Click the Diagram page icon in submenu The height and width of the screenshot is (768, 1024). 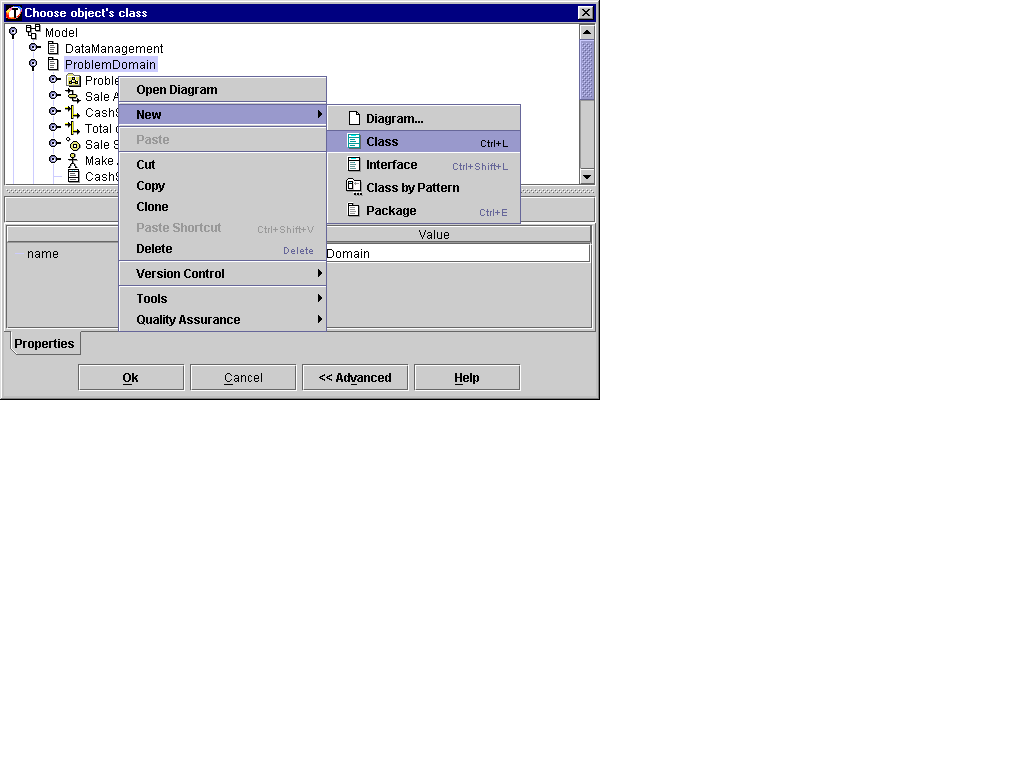point(354,119)
